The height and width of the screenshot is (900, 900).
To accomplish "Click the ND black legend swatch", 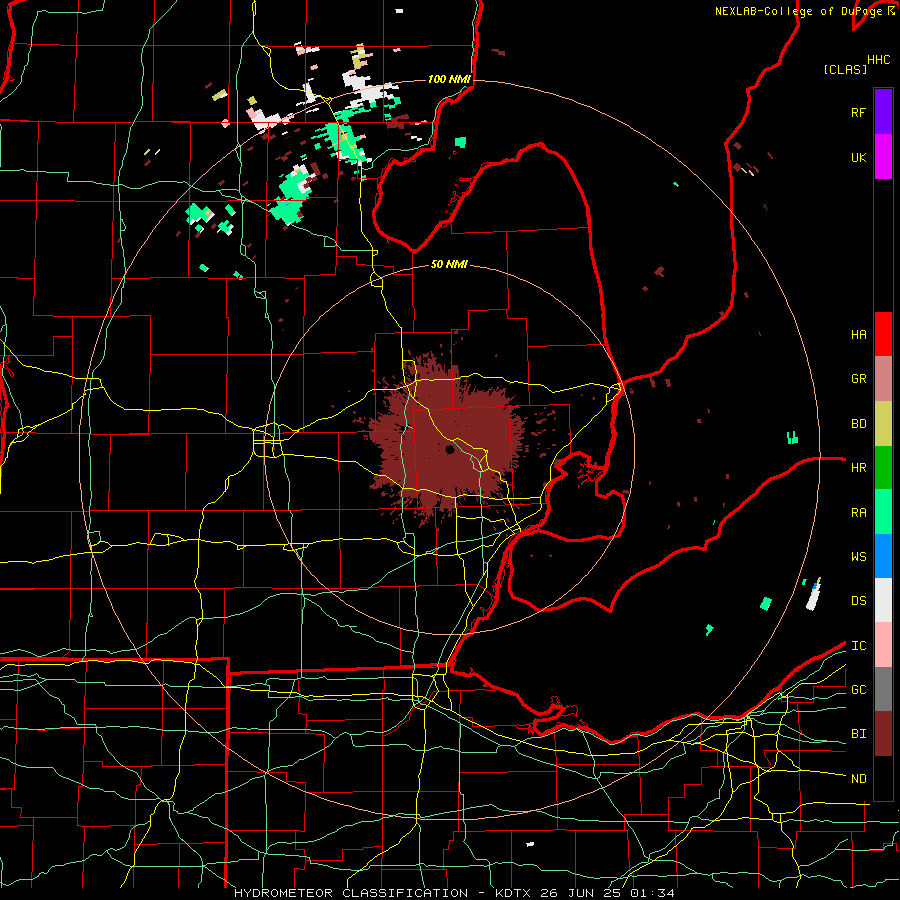I will (x=883, y=778).
